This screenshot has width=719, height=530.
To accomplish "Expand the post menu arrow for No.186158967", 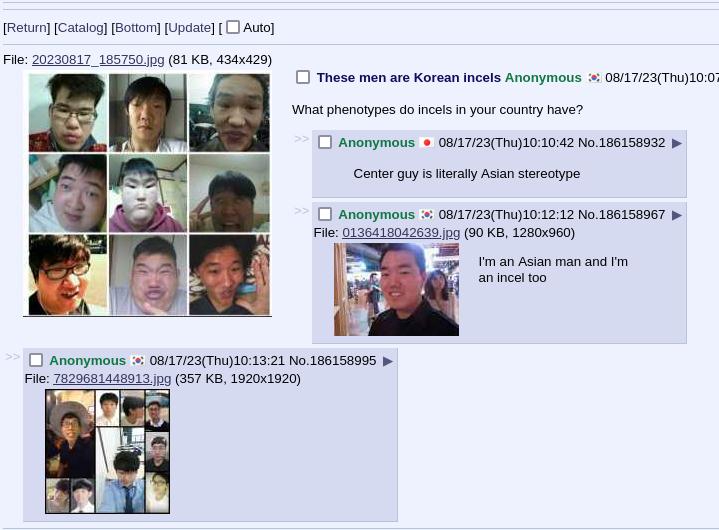I will coord(676,215).
